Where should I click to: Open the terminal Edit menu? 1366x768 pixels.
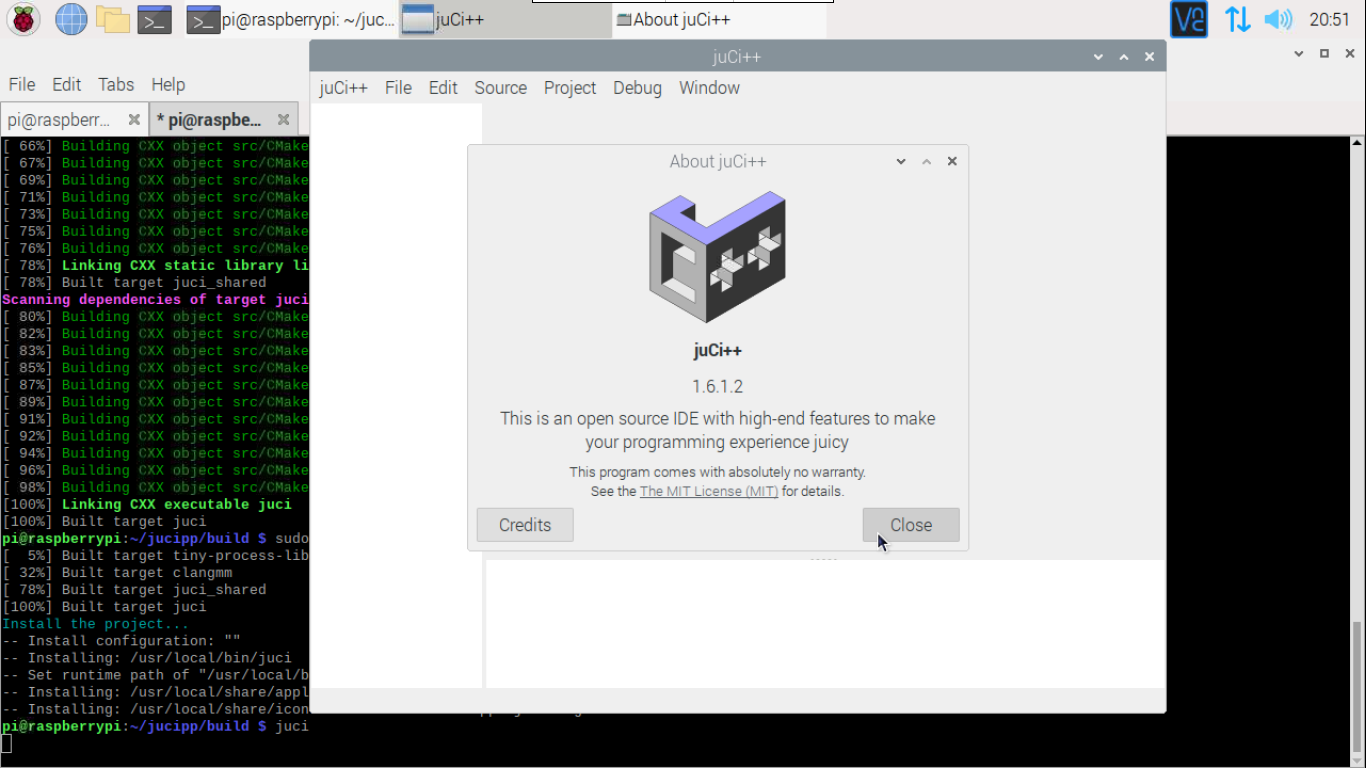(x=67, y=85)
